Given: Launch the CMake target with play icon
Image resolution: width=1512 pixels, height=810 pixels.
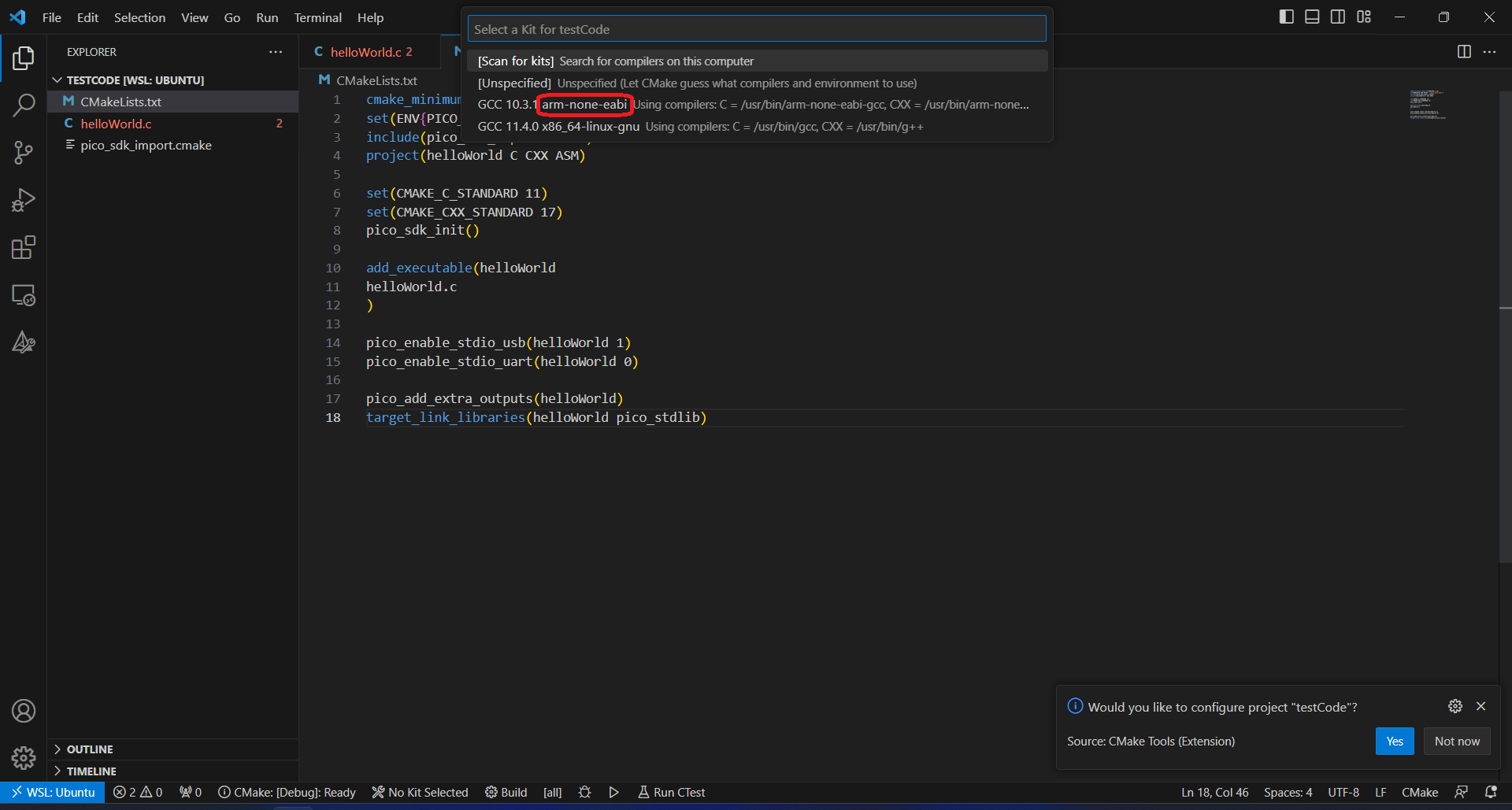Looking at the screenshot, I should [x=613, y=792].
